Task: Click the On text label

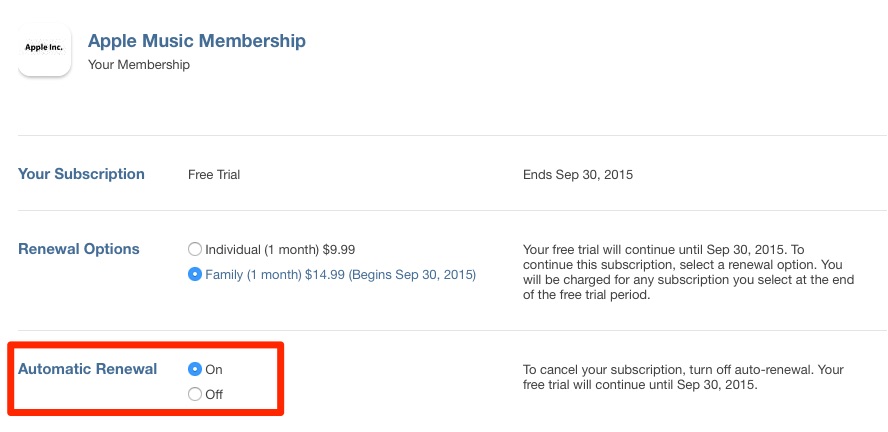Action: click(214, 369)
